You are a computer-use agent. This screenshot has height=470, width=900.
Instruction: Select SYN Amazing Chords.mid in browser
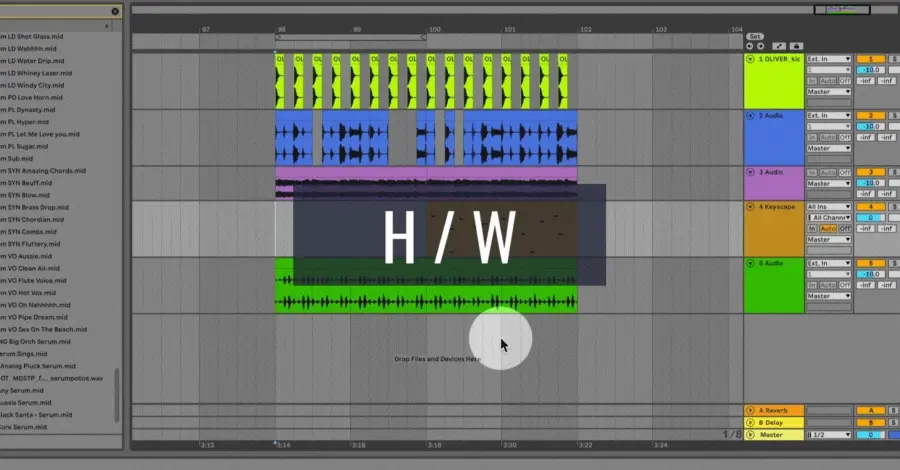pos(43,171)
